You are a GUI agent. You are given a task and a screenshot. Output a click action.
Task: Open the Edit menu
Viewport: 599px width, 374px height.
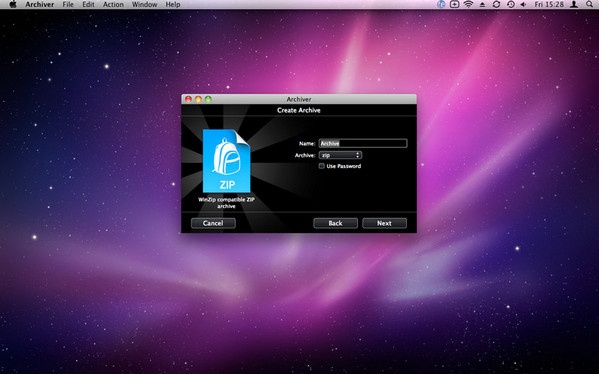click(x=88, y=5)
